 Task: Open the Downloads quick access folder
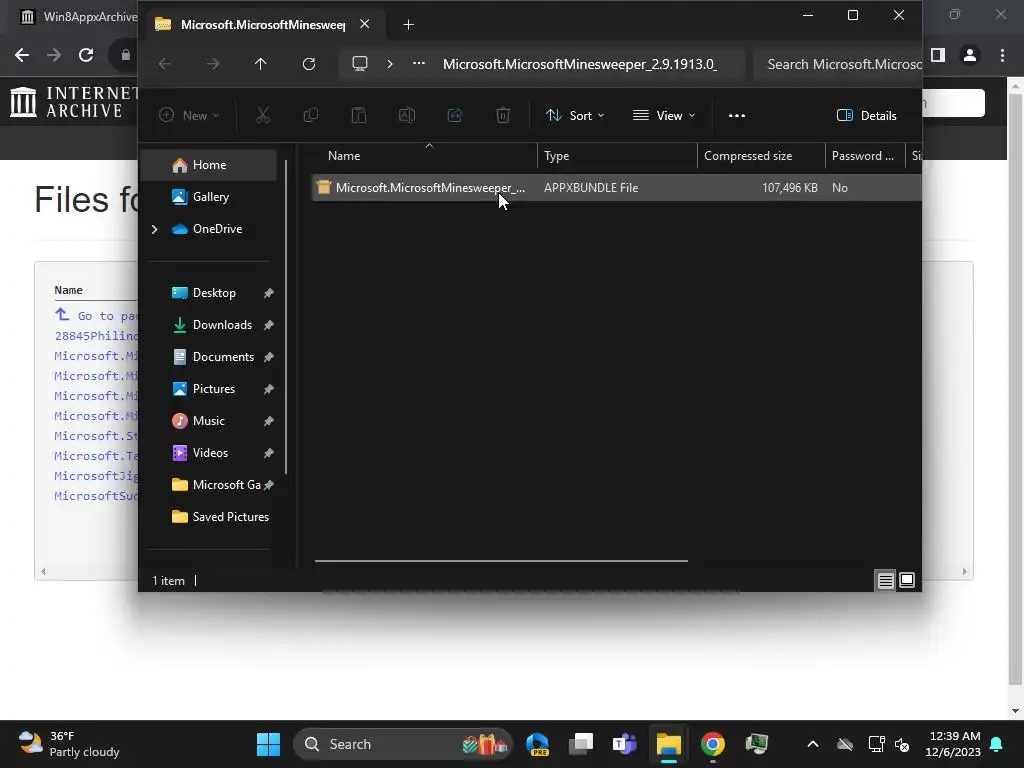222,325
